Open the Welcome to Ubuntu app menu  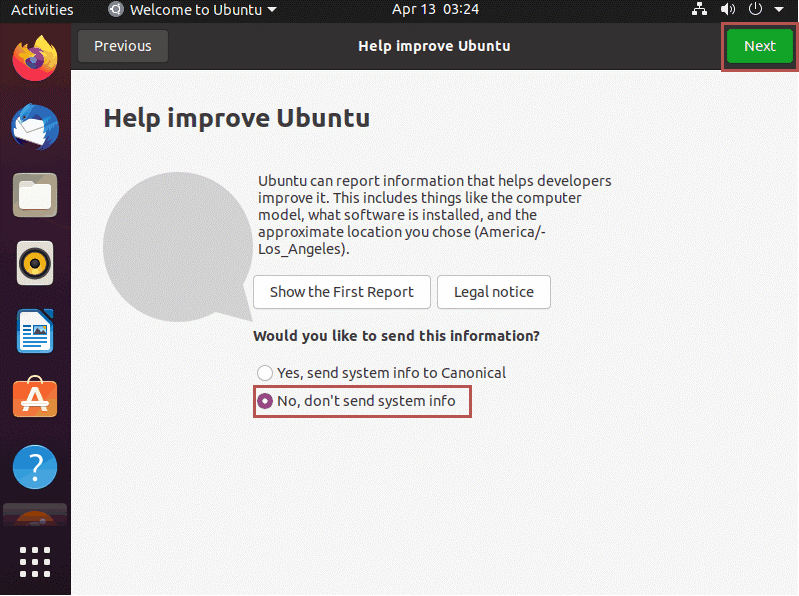coord(193,10)
